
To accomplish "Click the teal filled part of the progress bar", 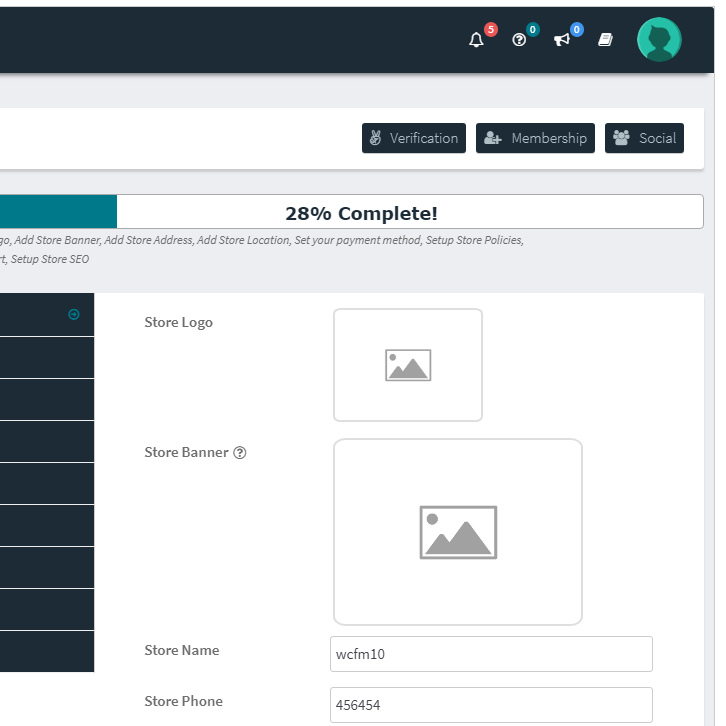I will click(x=58, y=212).
